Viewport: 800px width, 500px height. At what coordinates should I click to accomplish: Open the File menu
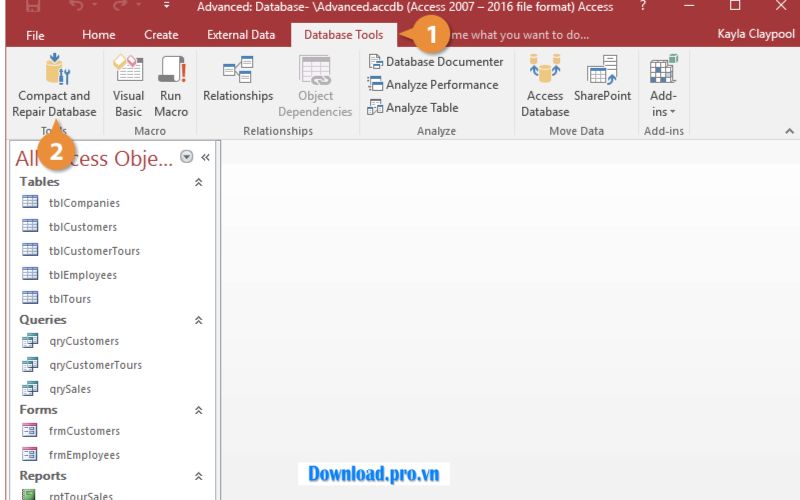tap(35, 35)
